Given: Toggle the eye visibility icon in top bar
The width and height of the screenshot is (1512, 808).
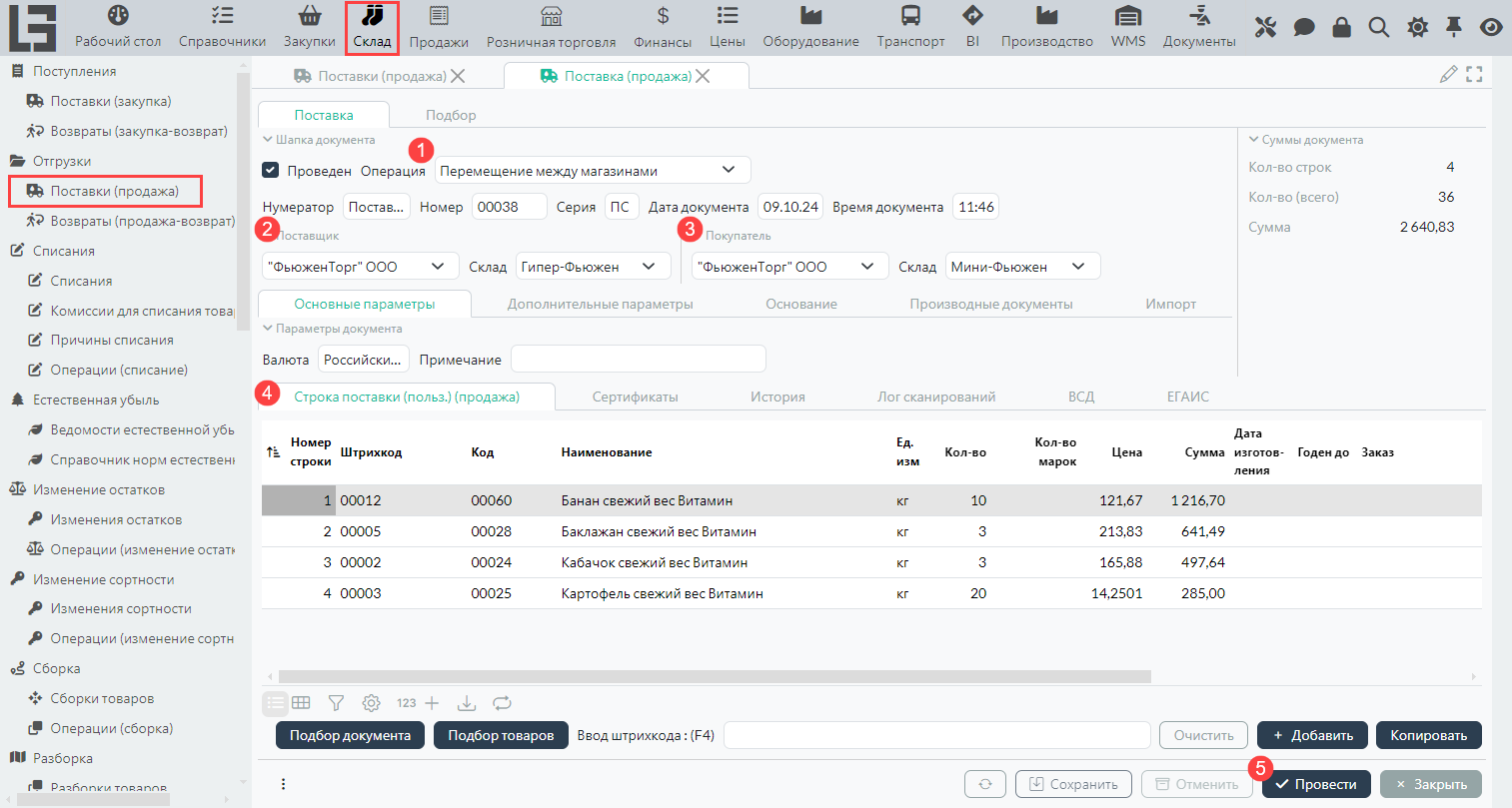Looking at the screenshot, I should [1491, 27].
